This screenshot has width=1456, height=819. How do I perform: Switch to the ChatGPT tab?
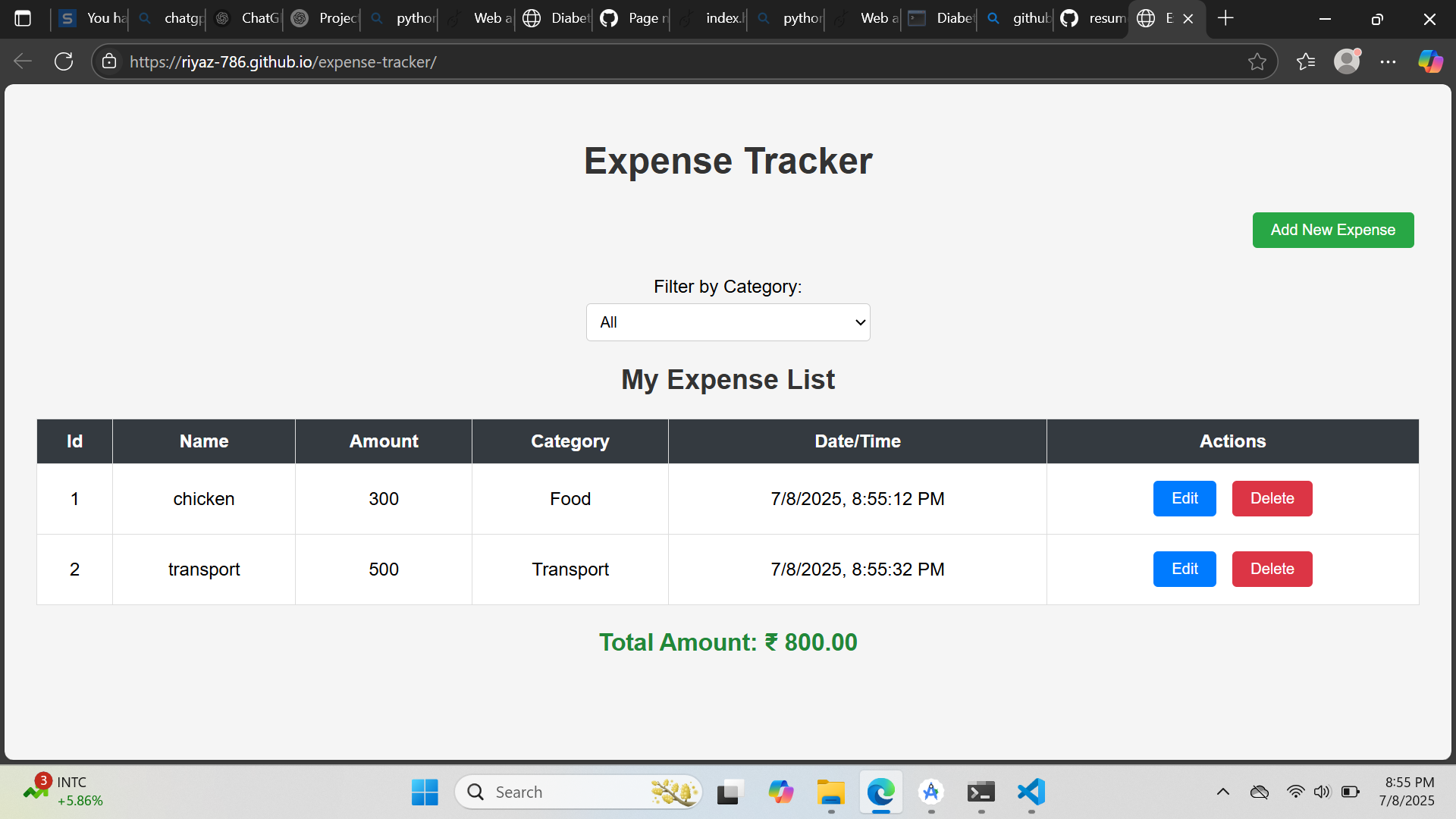246,18
